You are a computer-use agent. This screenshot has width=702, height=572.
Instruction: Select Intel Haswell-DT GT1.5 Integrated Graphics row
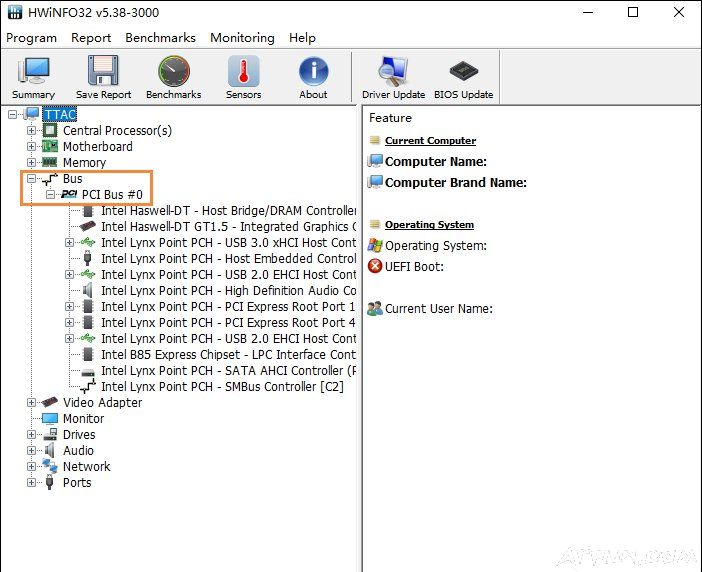point(229,226)
